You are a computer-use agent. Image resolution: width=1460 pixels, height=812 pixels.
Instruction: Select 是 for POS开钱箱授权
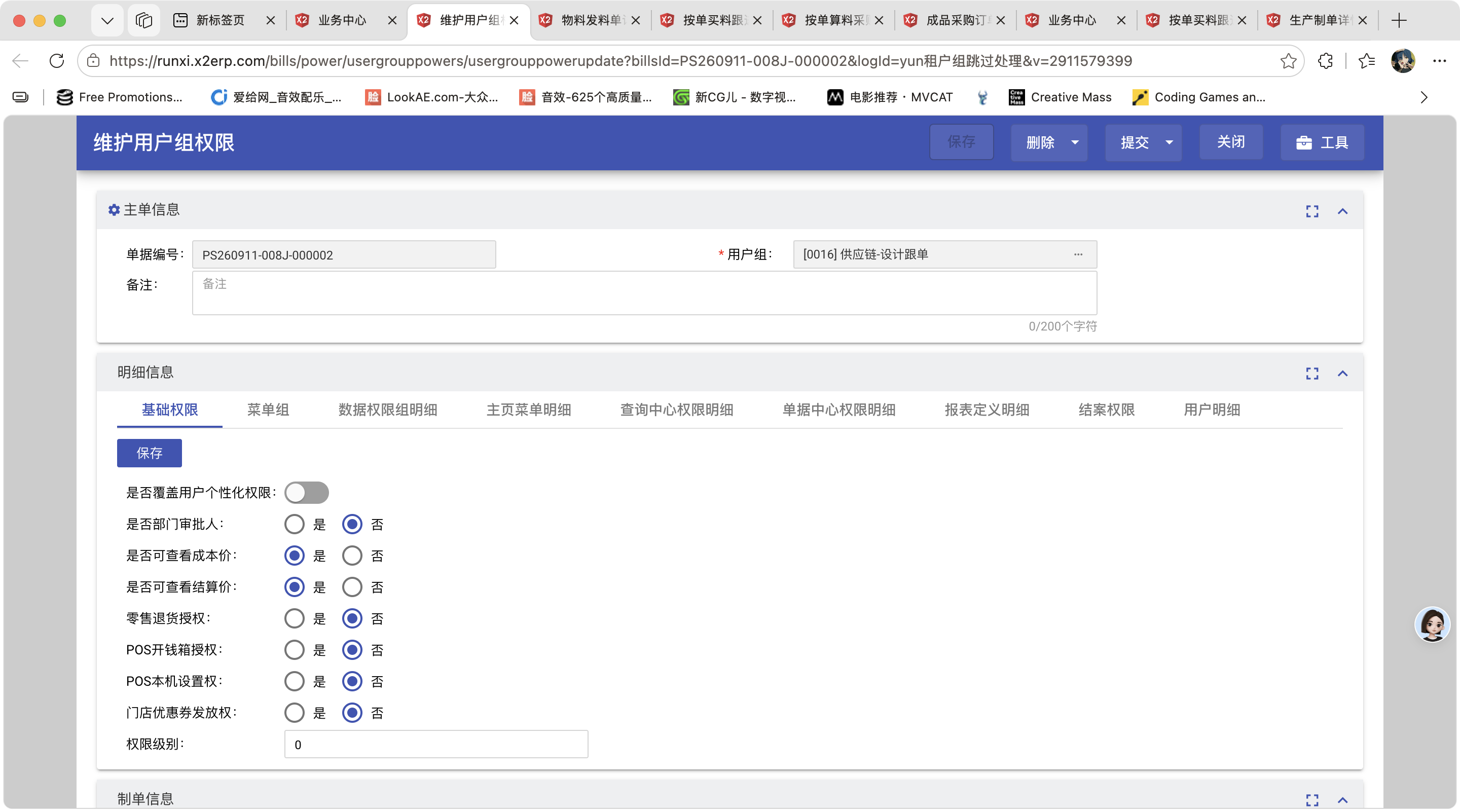tap(294, 650)
